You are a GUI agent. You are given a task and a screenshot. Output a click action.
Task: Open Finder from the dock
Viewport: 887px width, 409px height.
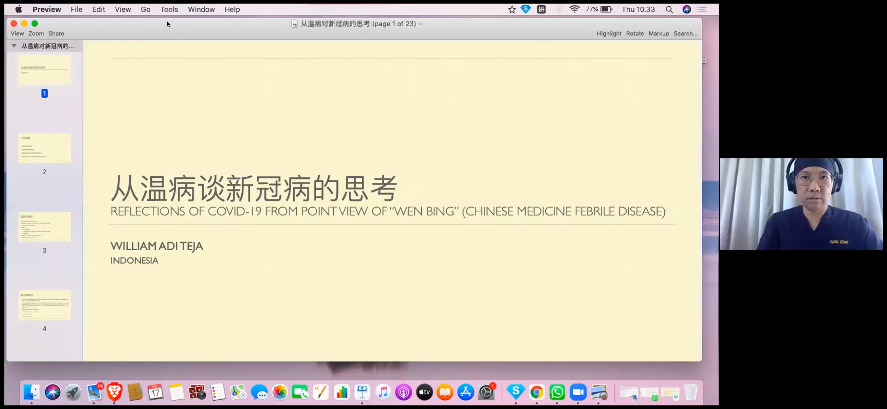tap(32, 392)
